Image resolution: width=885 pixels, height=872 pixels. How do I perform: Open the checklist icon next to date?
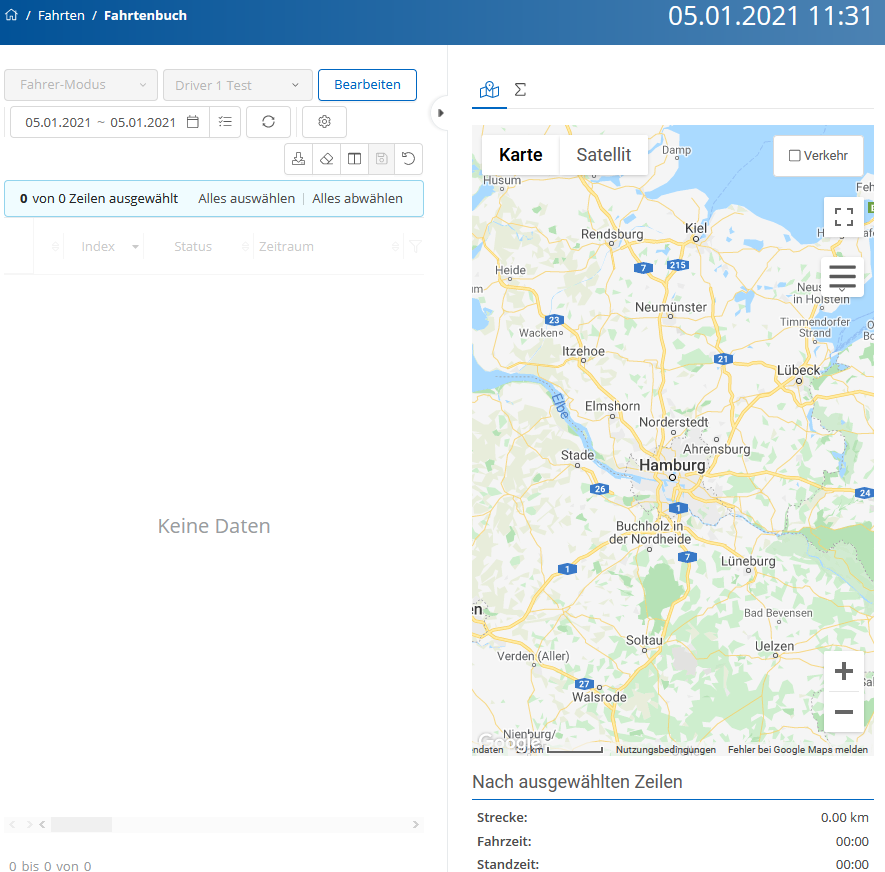click(x=225, y=122)
